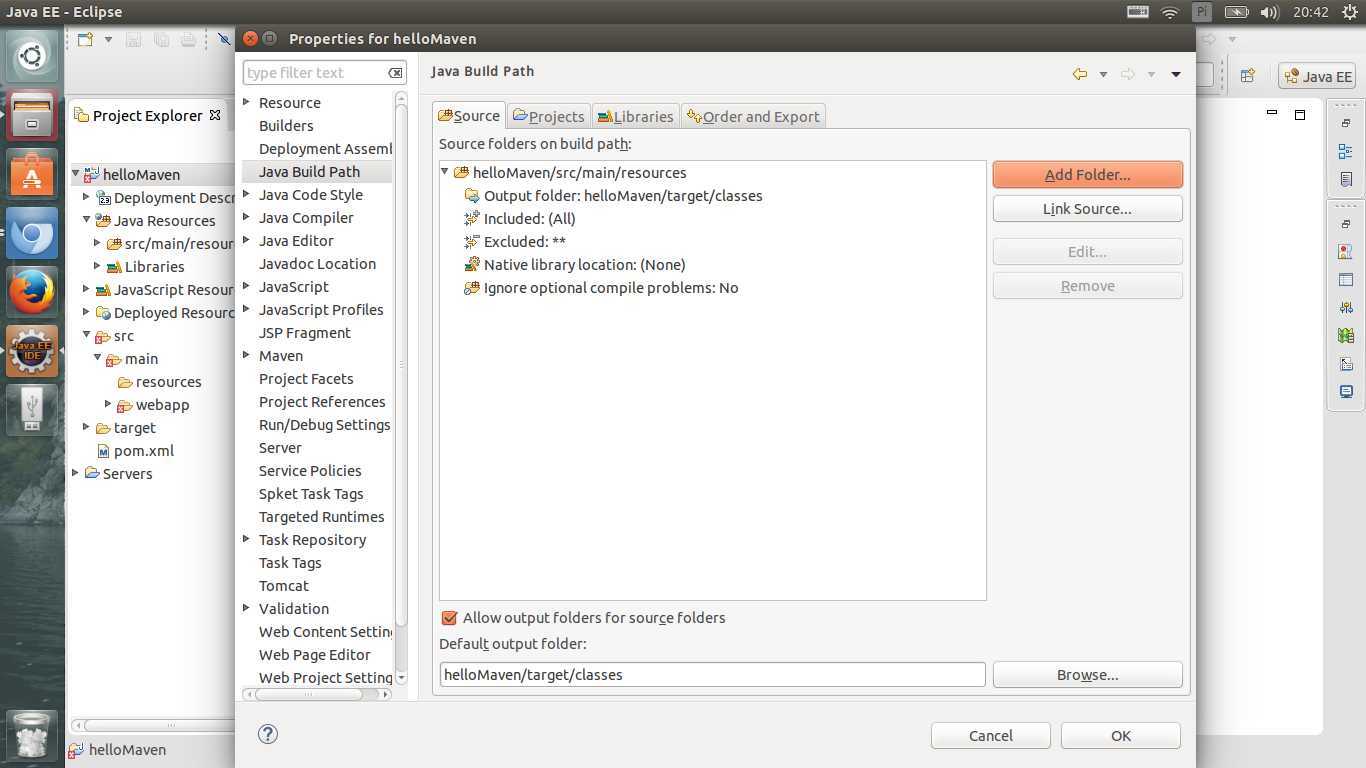The height and width of the screenshot is (768, 1366).
Task: Open the USB drive launcher icon
Action: pos(31,410)
